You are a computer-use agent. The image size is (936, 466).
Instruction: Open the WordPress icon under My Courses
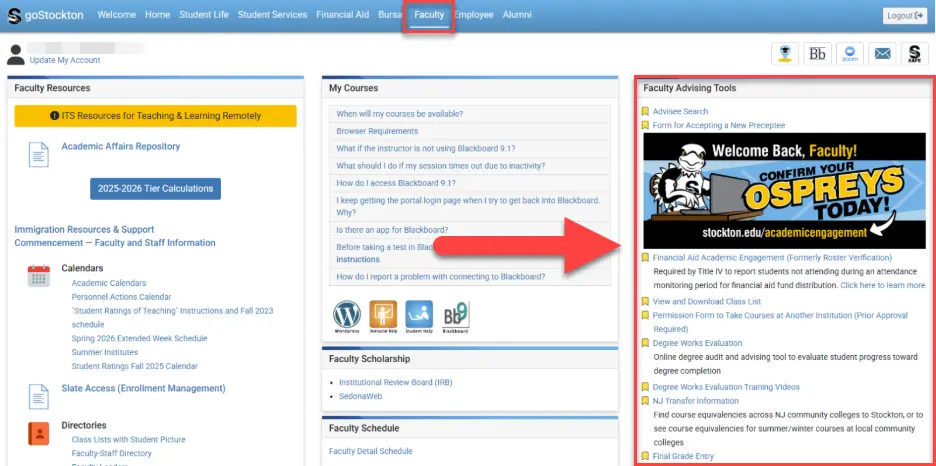tap(348, 314)
